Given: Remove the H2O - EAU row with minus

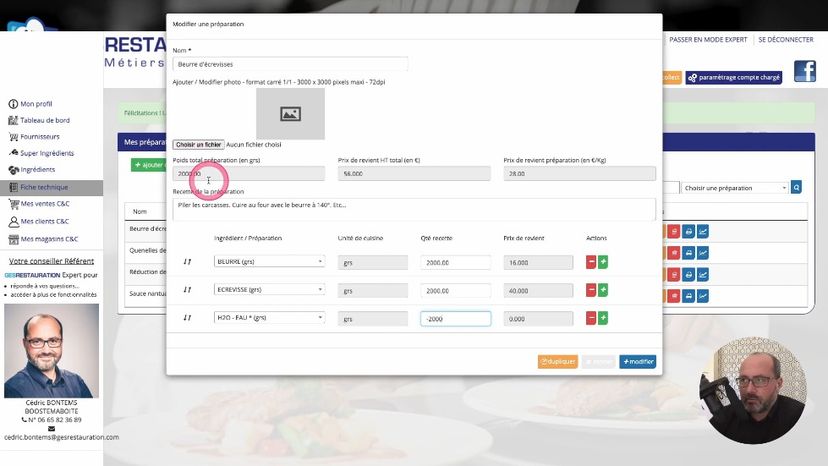Looking at the screenshot, I should pos(591,318).
